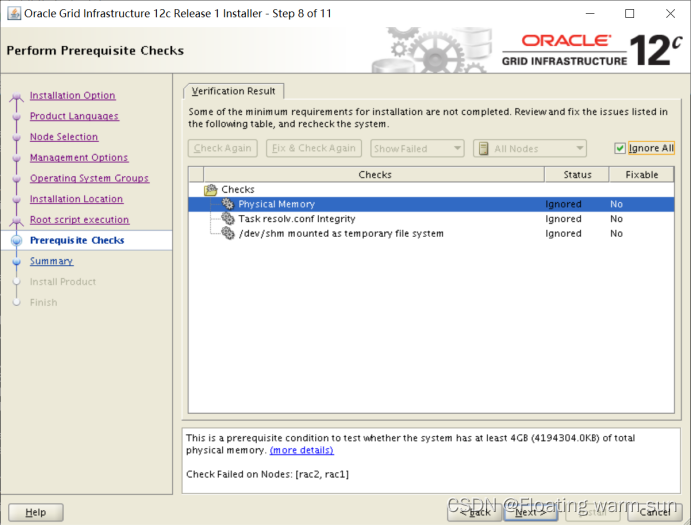Minimize the installer window
This screenshot has height=525, width=692.
(590, 14)
